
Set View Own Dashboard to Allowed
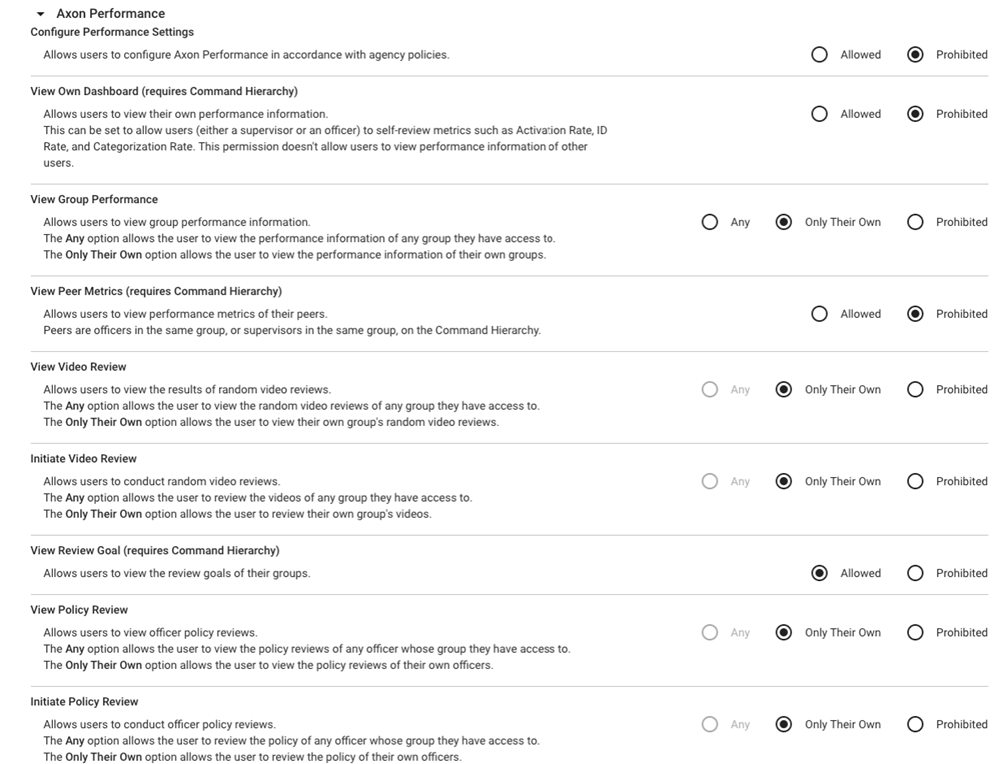(820, 114)
